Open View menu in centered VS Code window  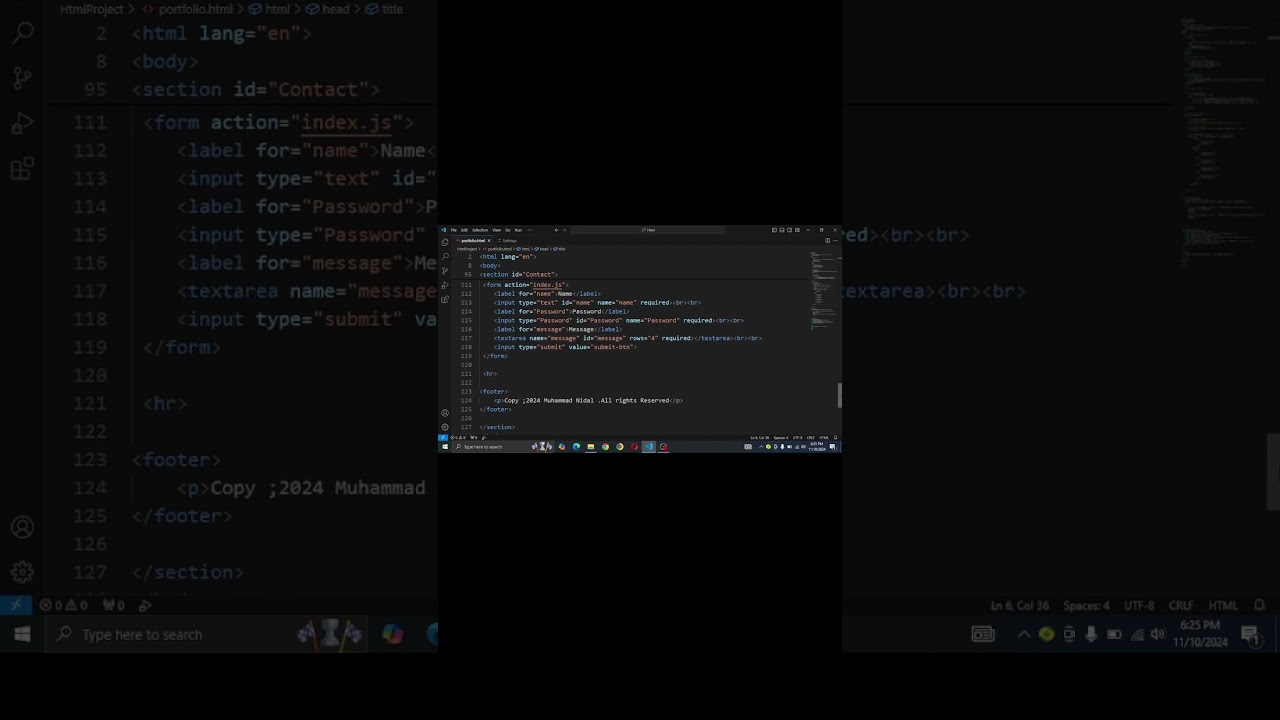496,230
